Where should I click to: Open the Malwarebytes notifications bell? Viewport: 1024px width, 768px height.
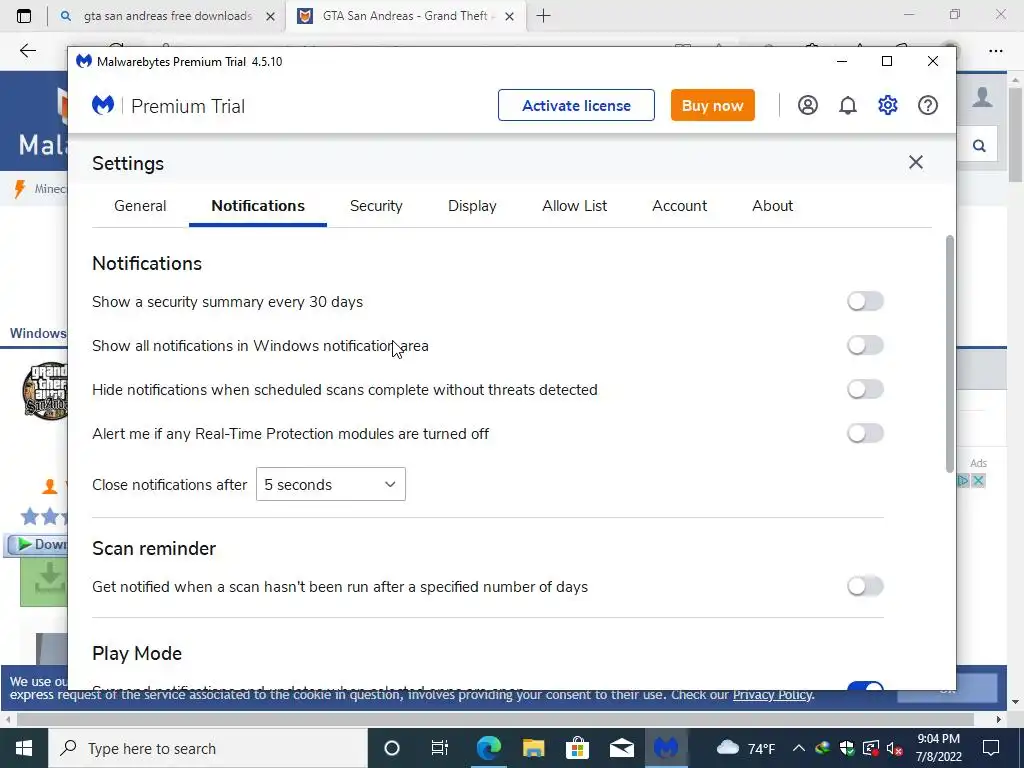tap(847, 105)
